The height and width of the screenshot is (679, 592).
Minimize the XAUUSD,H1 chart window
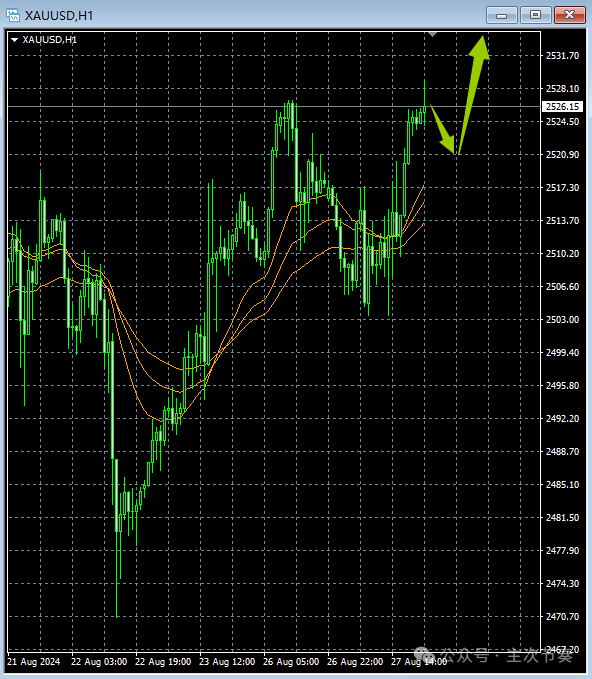(501, 15)
